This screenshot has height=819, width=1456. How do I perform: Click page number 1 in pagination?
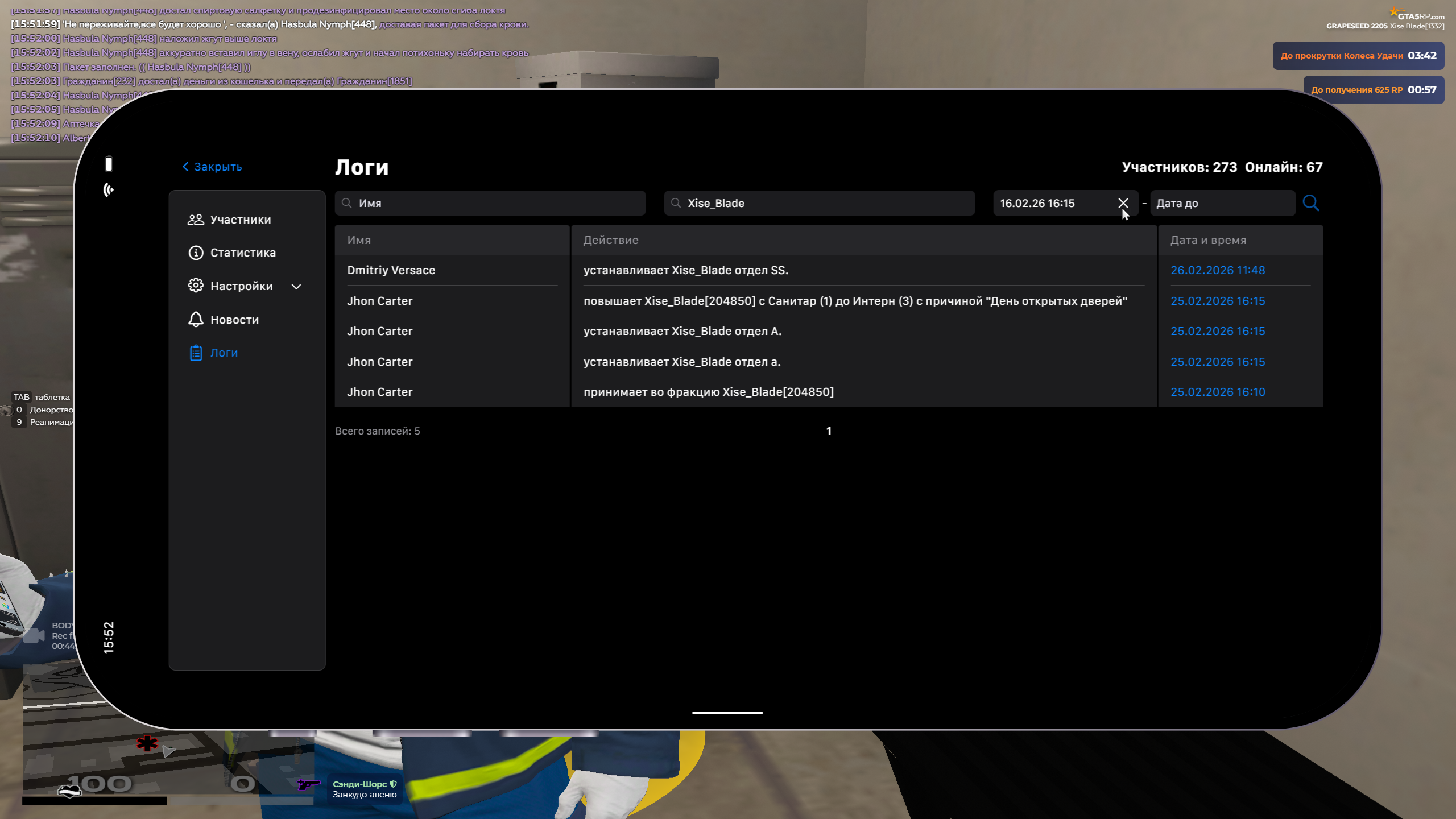click(x=829, y=431)
